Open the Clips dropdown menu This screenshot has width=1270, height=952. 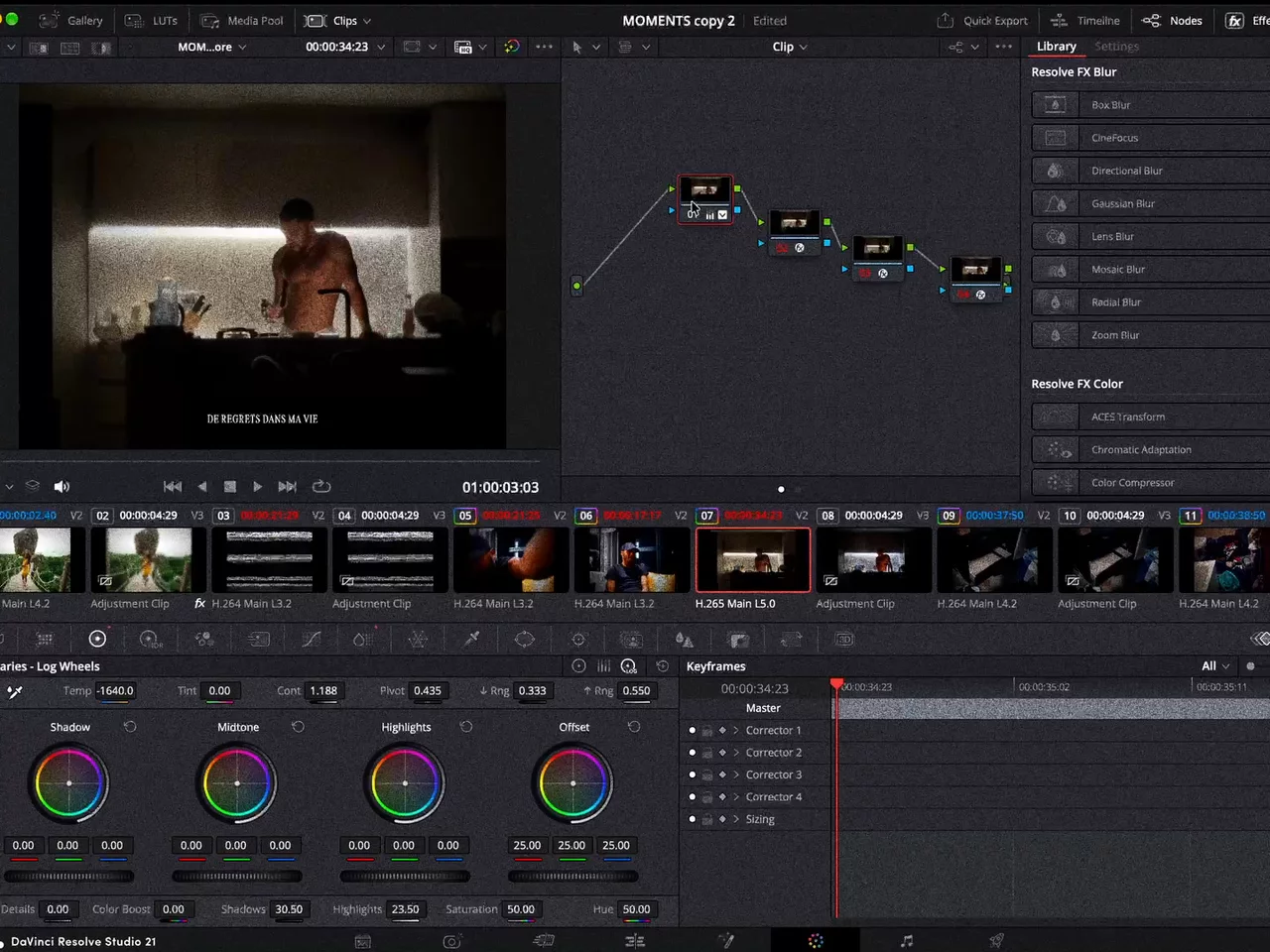[338, 21]
